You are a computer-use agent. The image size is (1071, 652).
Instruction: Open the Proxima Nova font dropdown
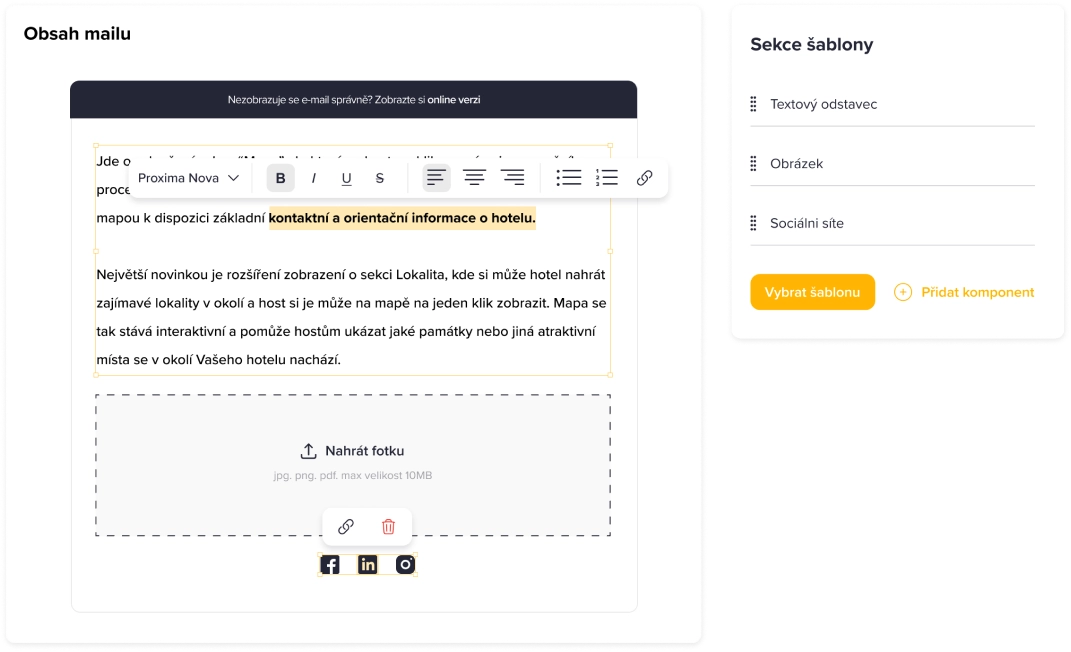click(x=189, y=178)
